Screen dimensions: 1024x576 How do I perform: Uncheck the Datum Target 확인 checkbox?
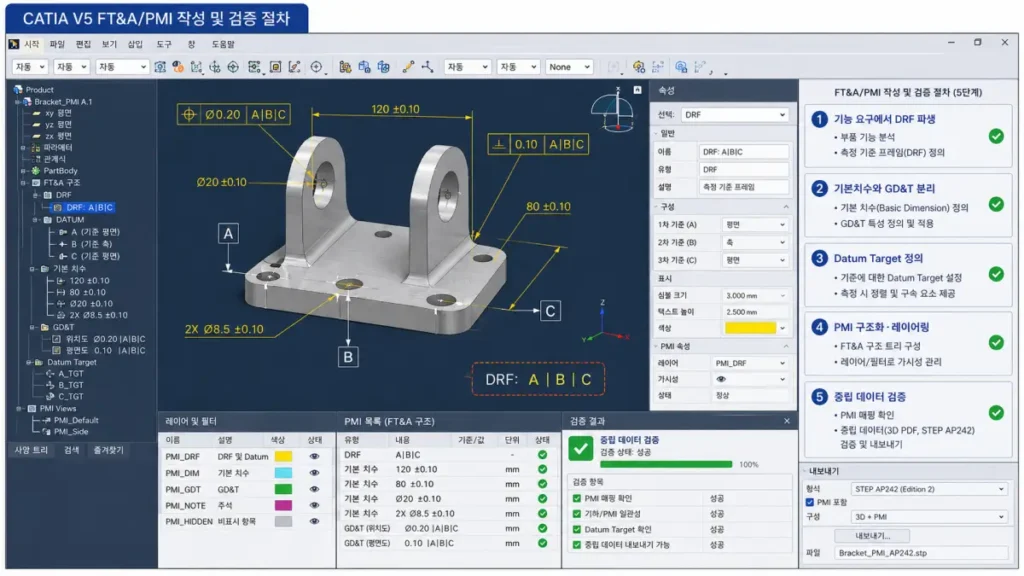point(577,530)
